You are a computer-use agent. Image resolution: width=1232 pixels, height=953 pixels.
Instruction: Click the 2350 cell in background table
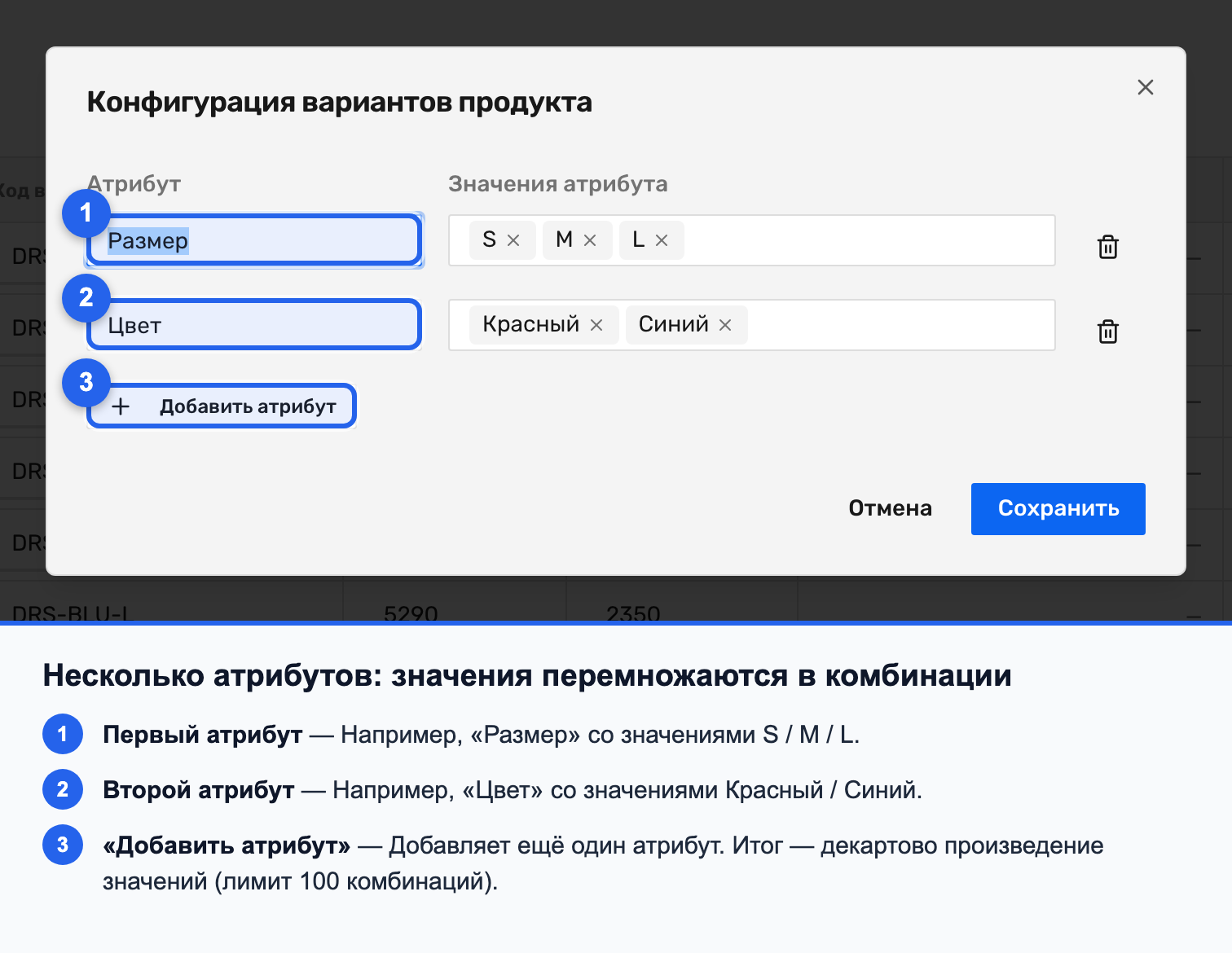pyautogui.click(x=633, y=614)
